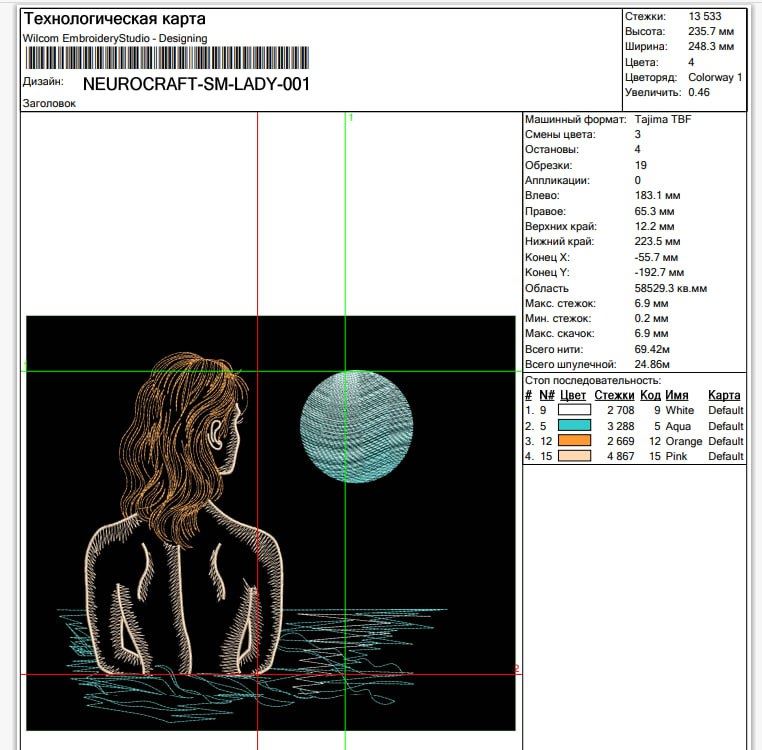Pick the Orange thread color swatch
Image resolution: width=762 pixels, height=750 pixels.
click(575, 441)
